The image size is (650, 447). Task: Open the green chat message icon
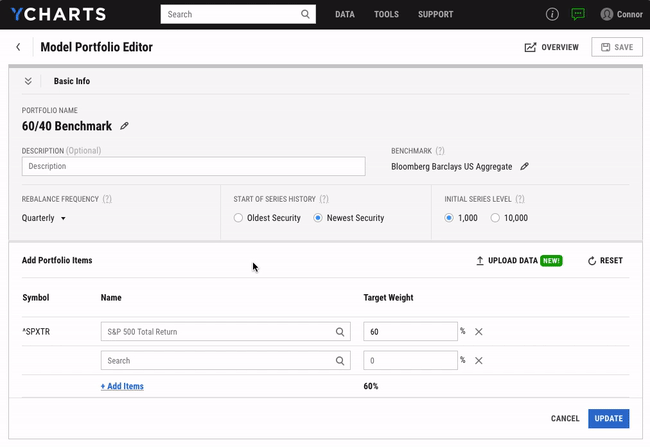point(578,14)
